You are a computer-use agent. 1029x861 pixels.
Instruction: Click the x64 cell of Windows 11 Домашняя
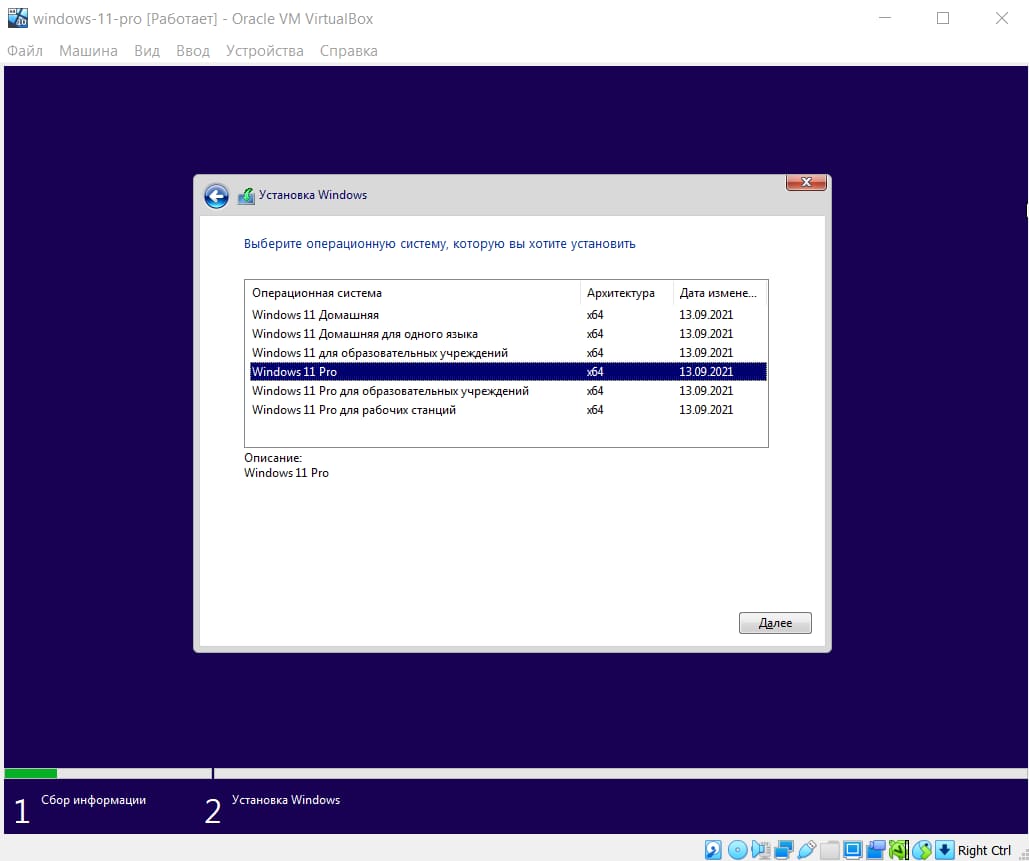tap(595, 315)
